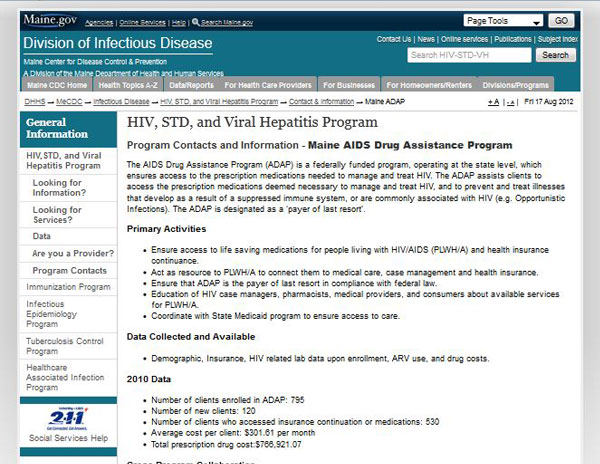The image size is (600, 464).
Task: Open the Contact Us link
Action: pos(394,39)
